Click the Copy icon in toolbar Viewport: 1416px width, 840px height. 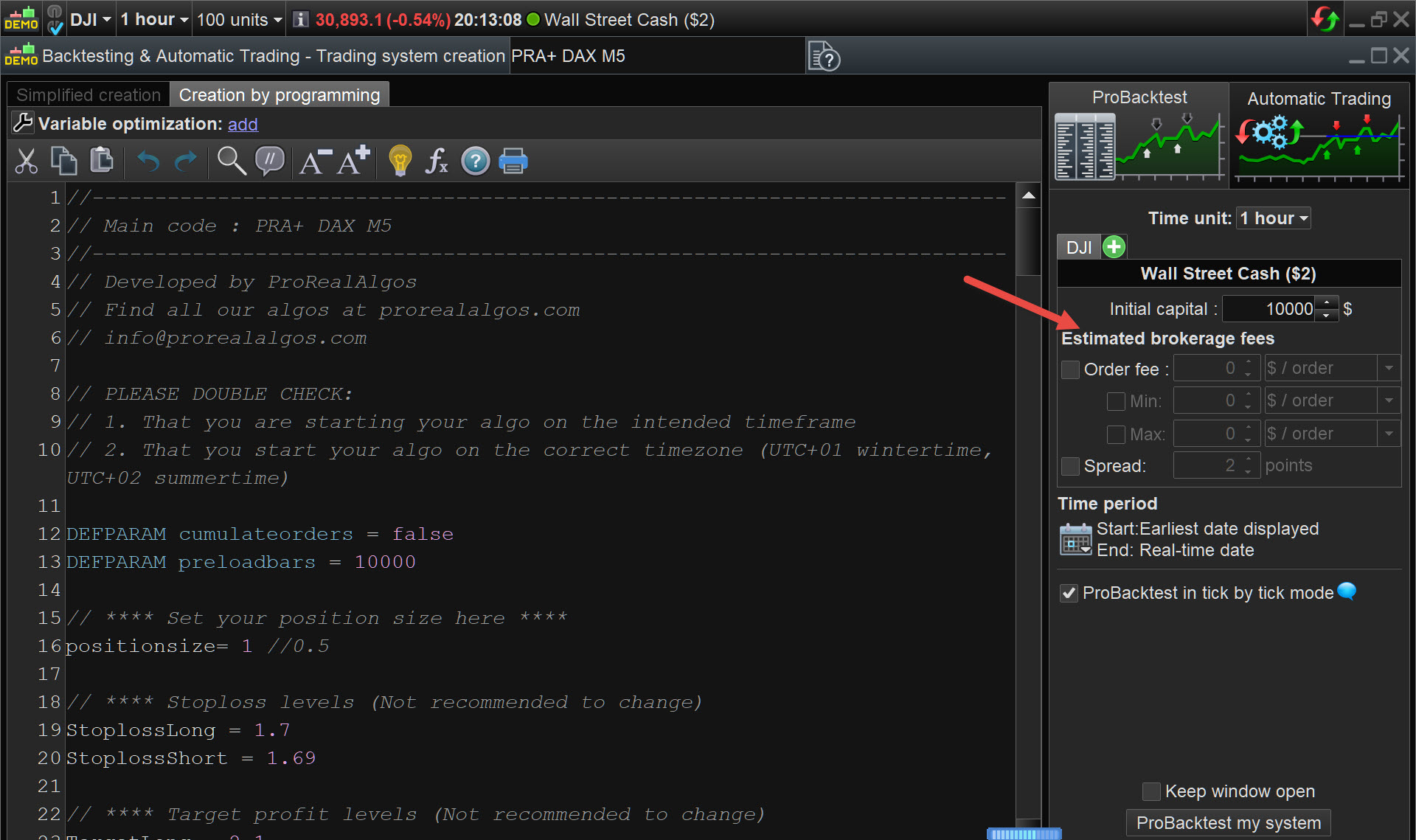pos(63,161)
